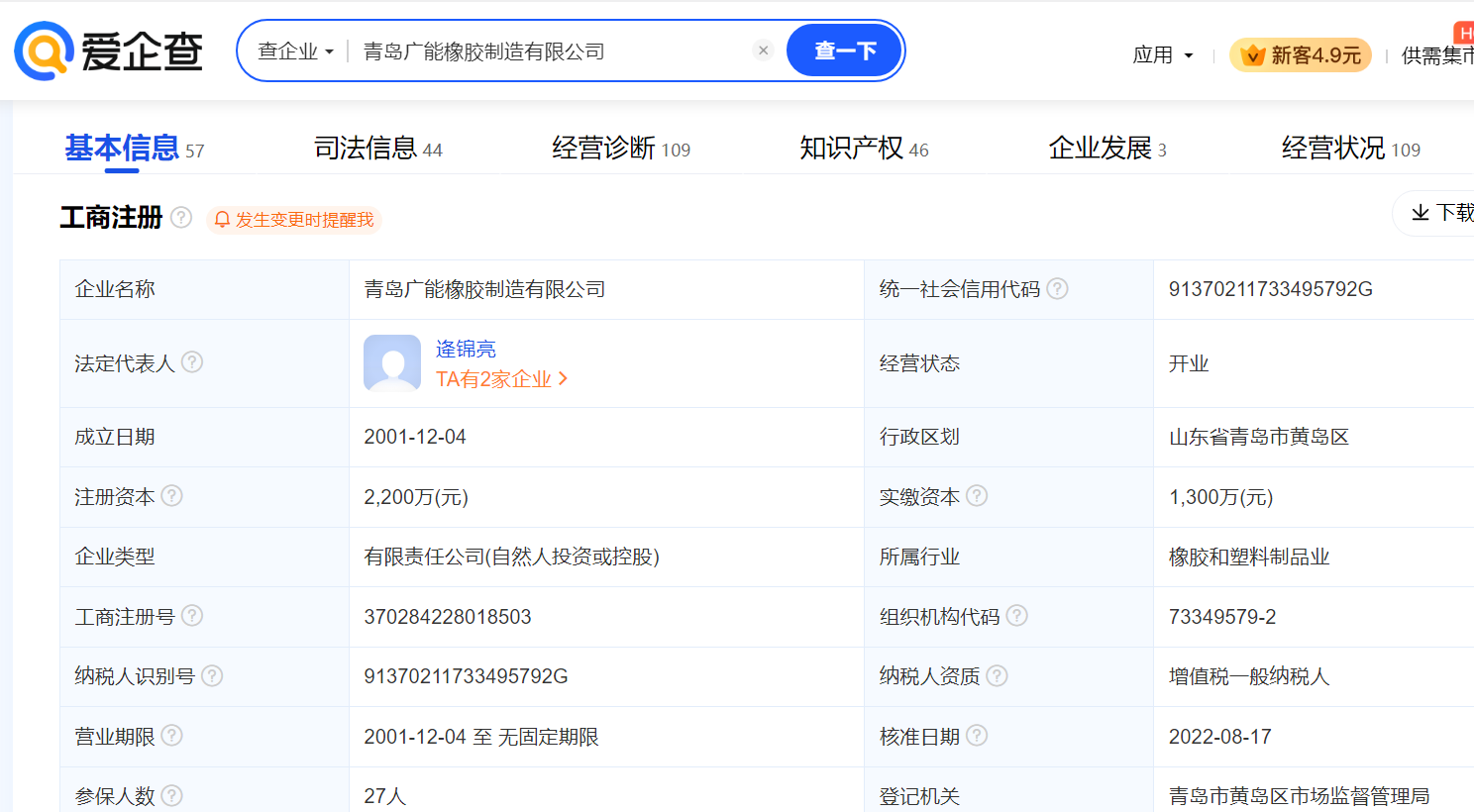Screen dimensions: 1474x812
Task: Click the 组织机构代码 value 73349579-2
Action: pos(1222,617)
